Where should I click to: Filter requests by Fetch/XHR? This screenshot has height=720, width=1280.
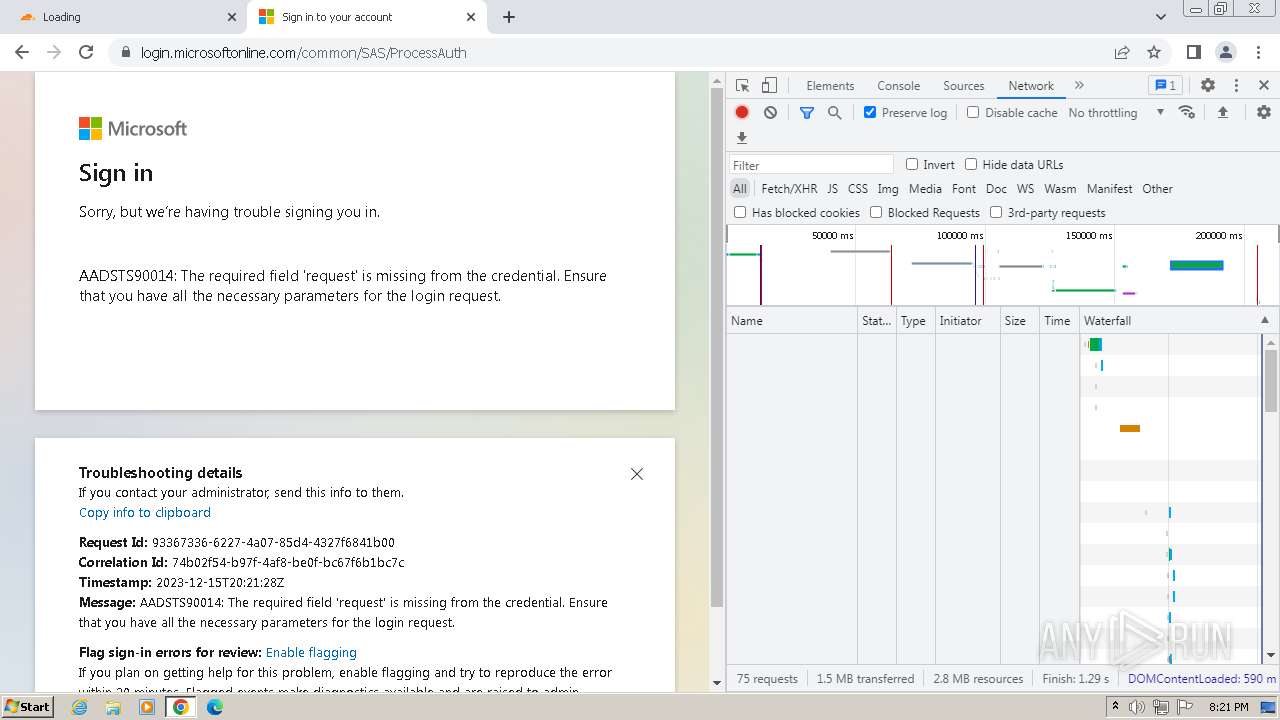coord(789,189)
